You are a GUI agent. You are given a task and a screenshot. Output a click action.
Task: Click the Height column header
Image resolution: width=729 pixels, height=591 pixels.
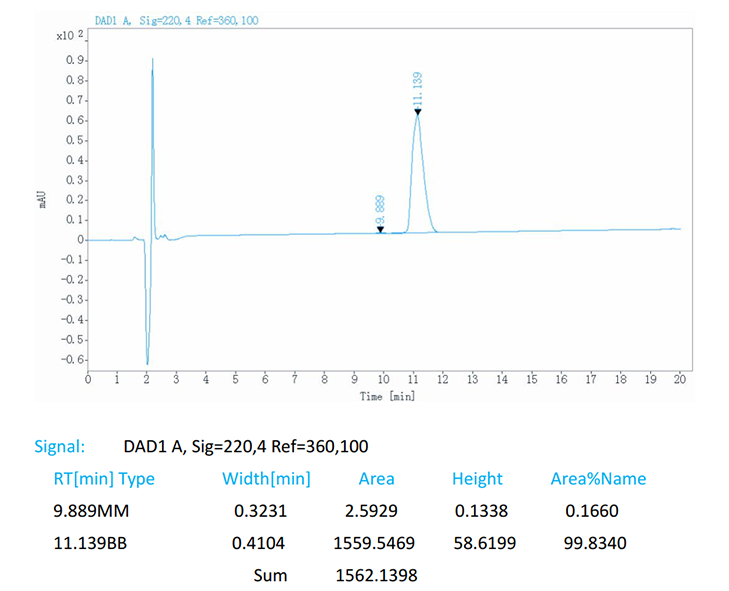tap(477, 478)
